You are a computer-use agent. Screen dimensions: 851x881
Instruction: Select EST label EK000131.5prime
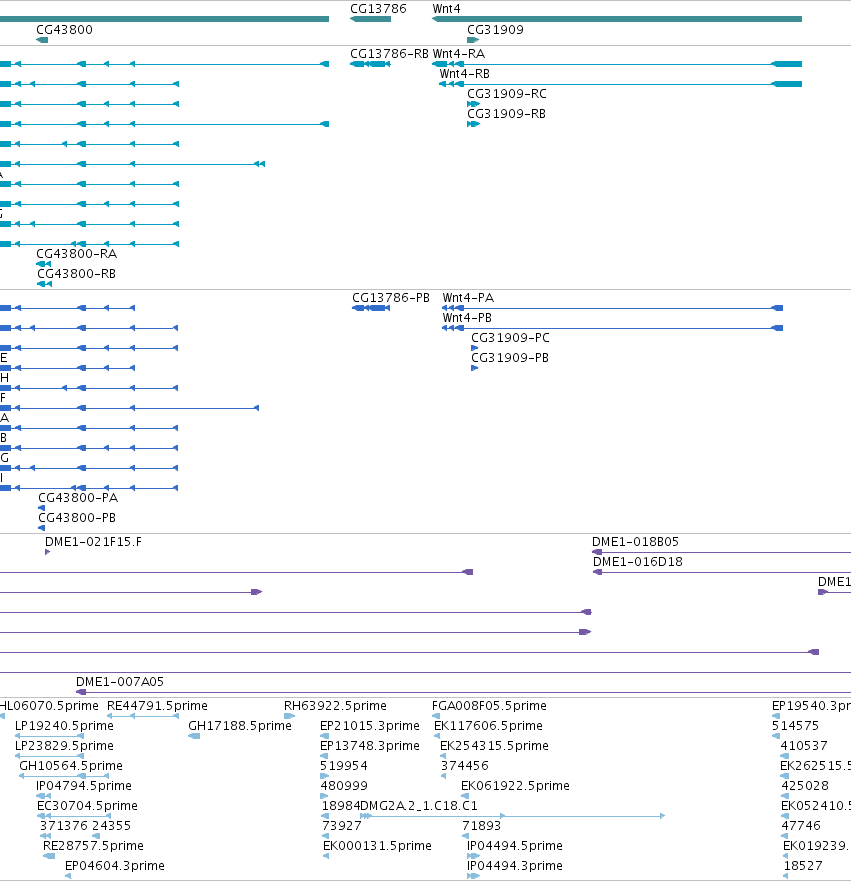click(x=377, y=846)
